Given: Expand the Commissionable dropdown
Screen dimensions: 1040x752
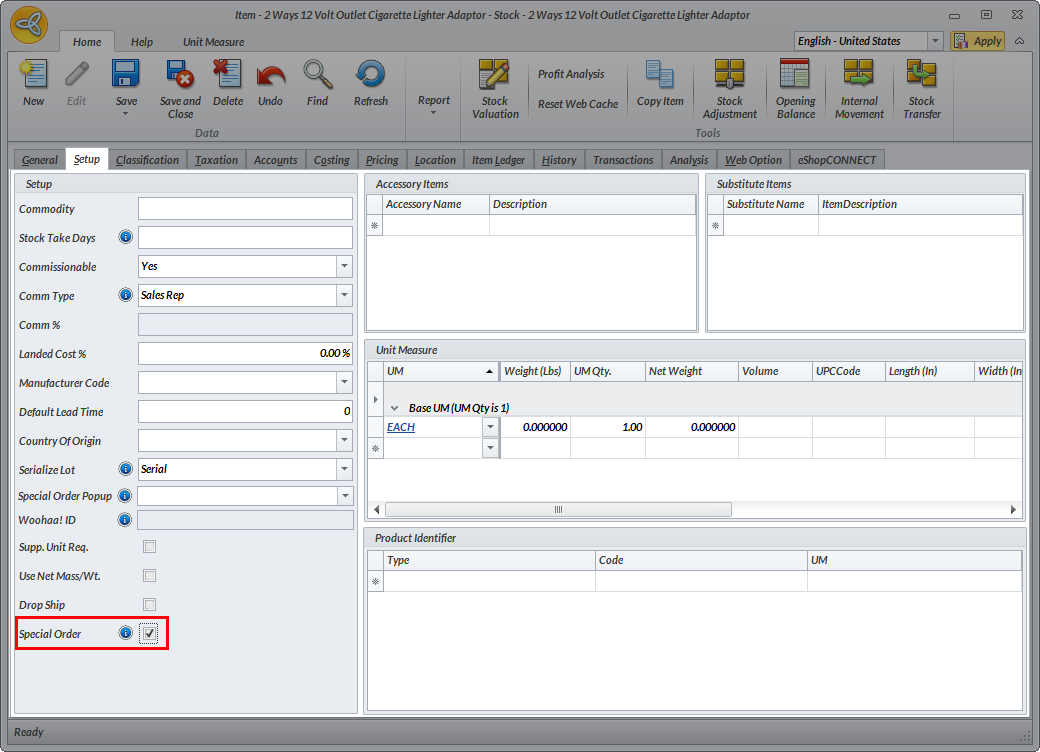Looking at the screenshot, I should tap(344, 267).
